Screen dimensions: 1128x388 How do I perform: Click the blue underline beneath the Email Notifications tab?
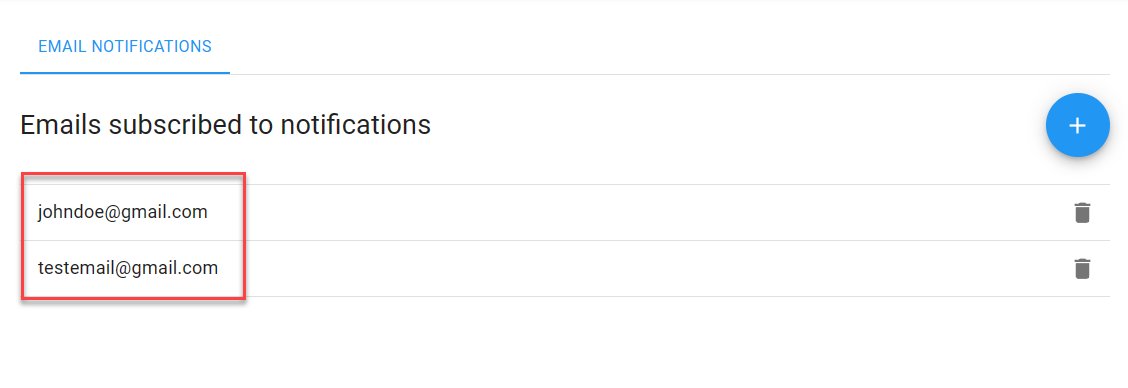click(124, 73)
